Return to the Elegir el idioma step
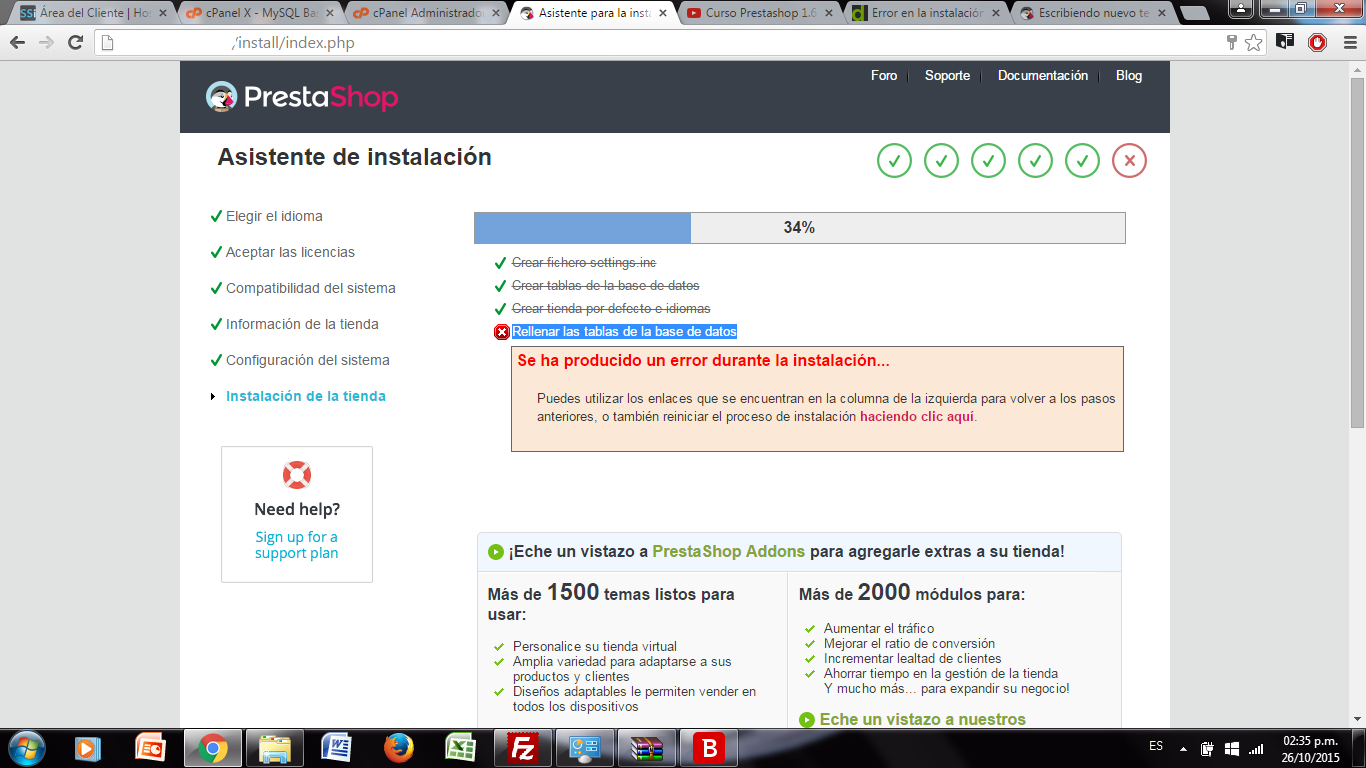This screenshot has height=768, width=1366. coord(274,216)
